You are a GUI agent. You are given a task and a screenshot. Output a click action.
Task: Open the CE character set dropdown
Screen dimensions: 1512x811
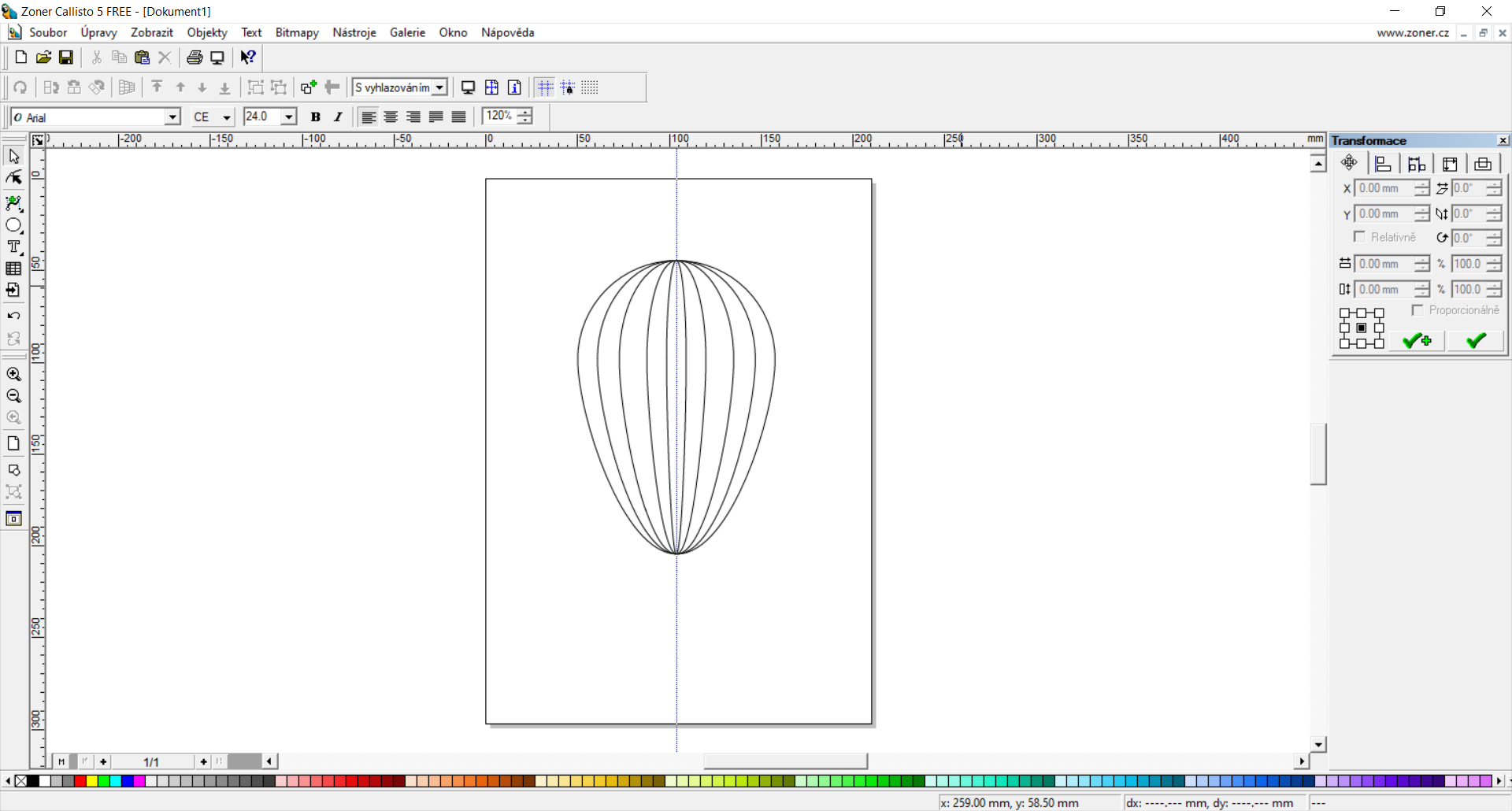point(227,117)
